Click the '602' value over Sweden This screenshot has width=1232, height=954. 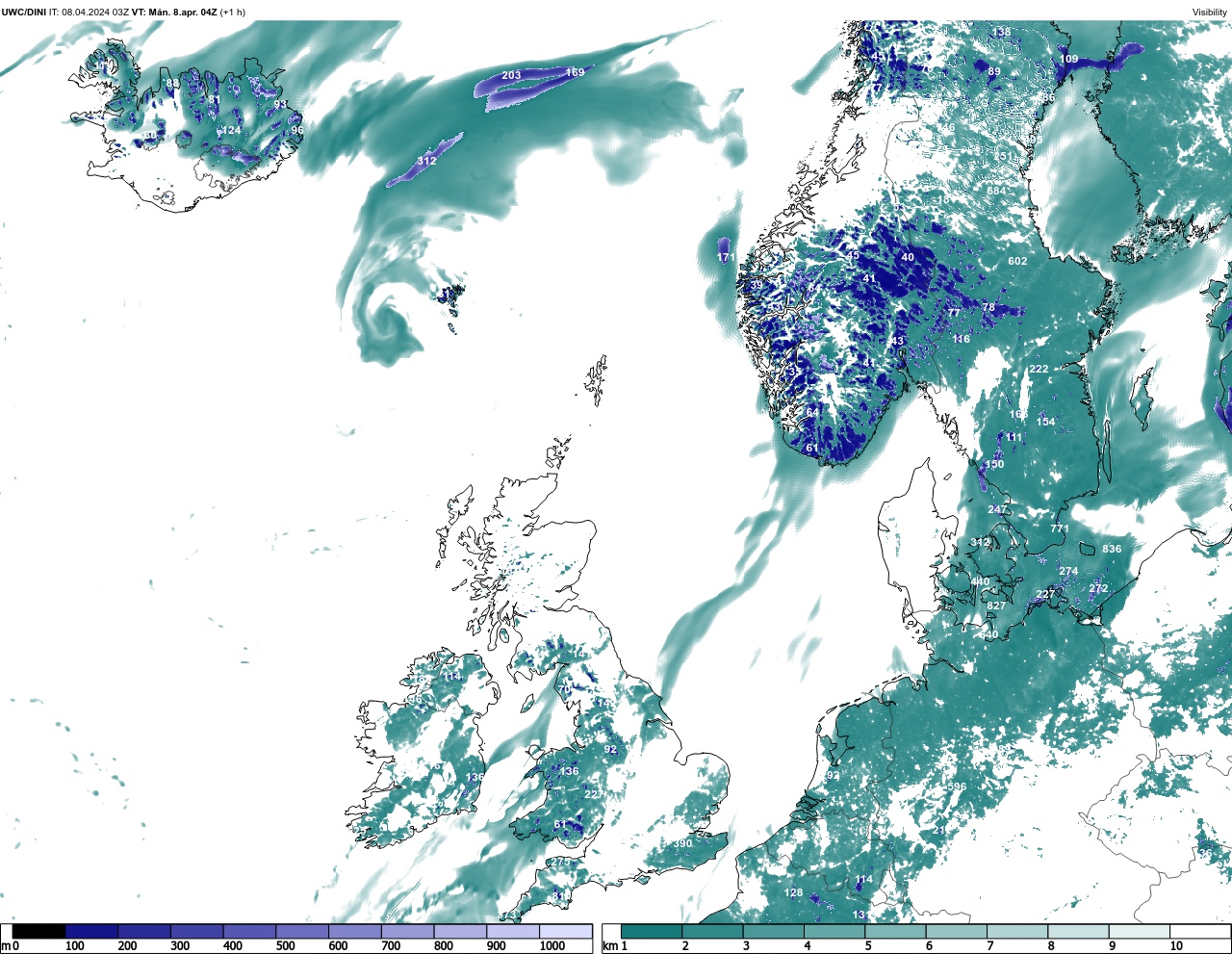1017,261
